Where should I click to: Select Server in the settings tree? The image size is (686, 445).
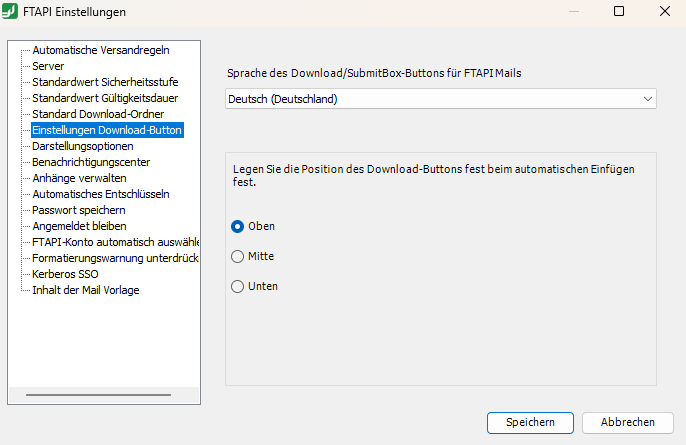pyautogui.click(x=48, y=66)
